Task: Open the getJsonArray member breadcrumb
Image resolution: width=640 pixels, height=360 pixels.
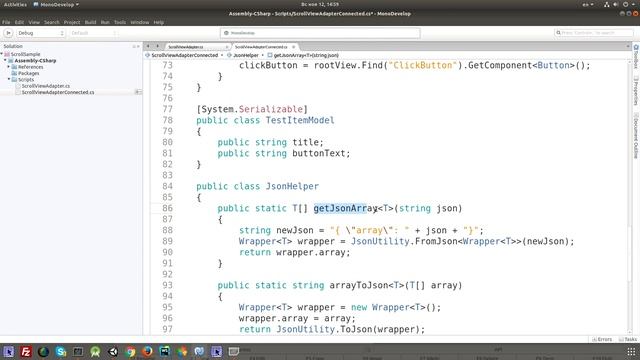Action: (303, 55)
